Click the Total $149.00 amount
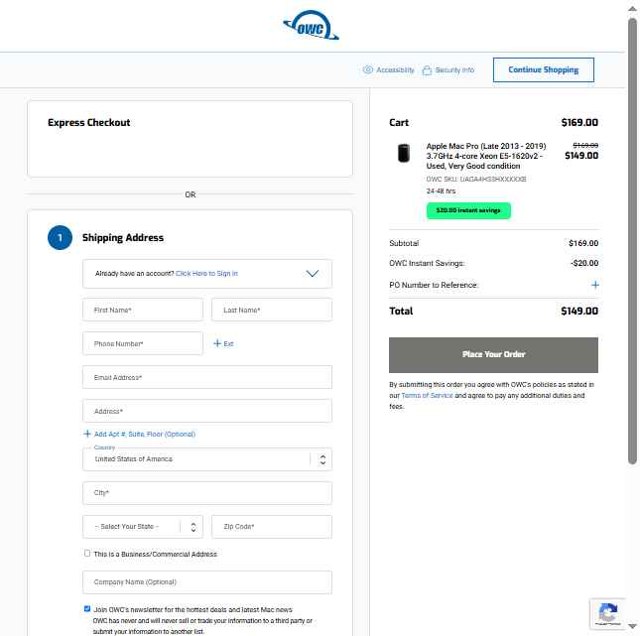 tap(579, 311)
